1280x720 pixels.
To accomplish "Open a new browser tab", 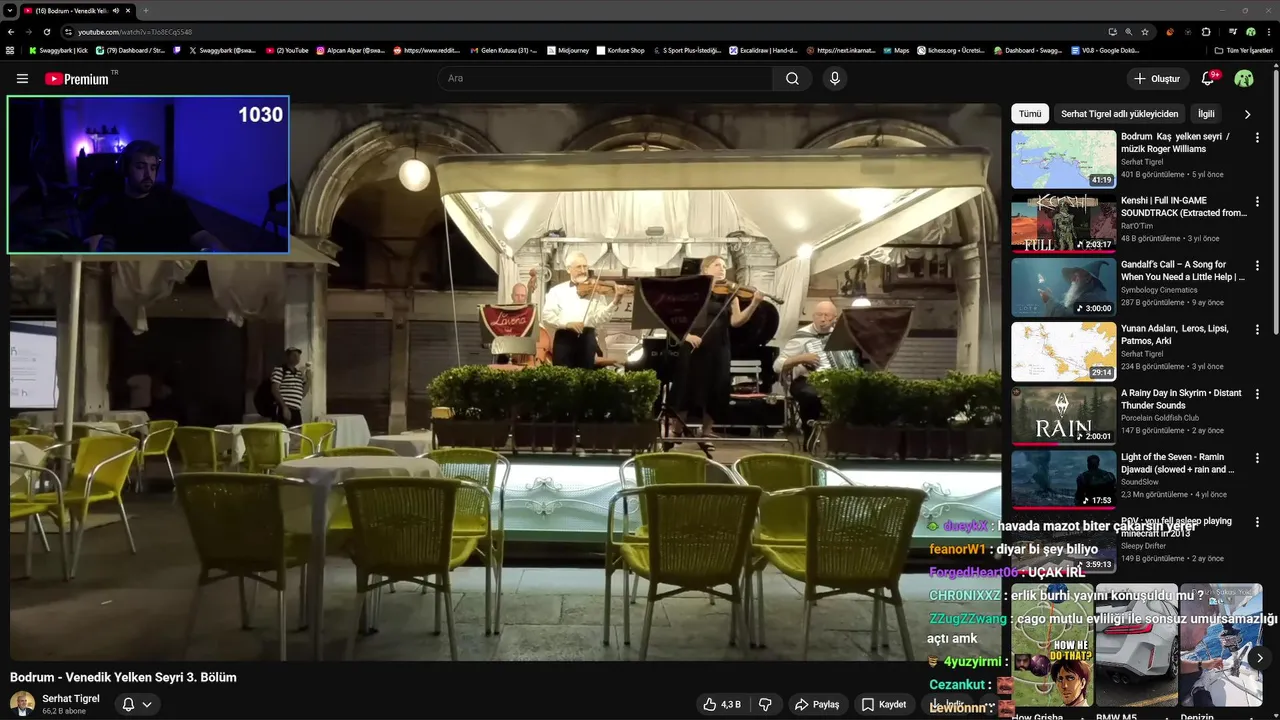I will tap(146, 10).
